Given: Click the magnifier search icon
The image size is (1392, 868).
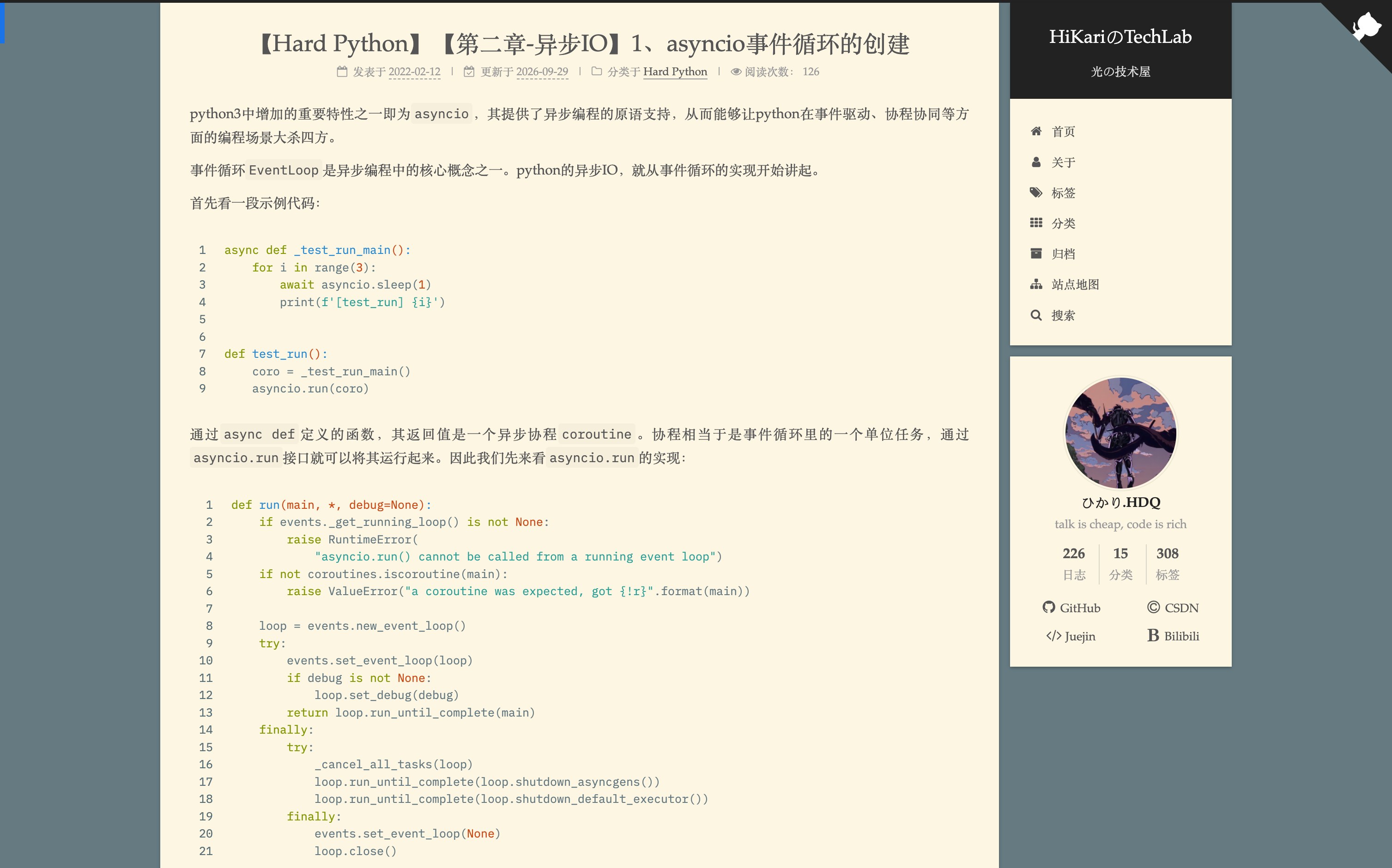Looking at the screenshot, I should tap(1036, 315).
